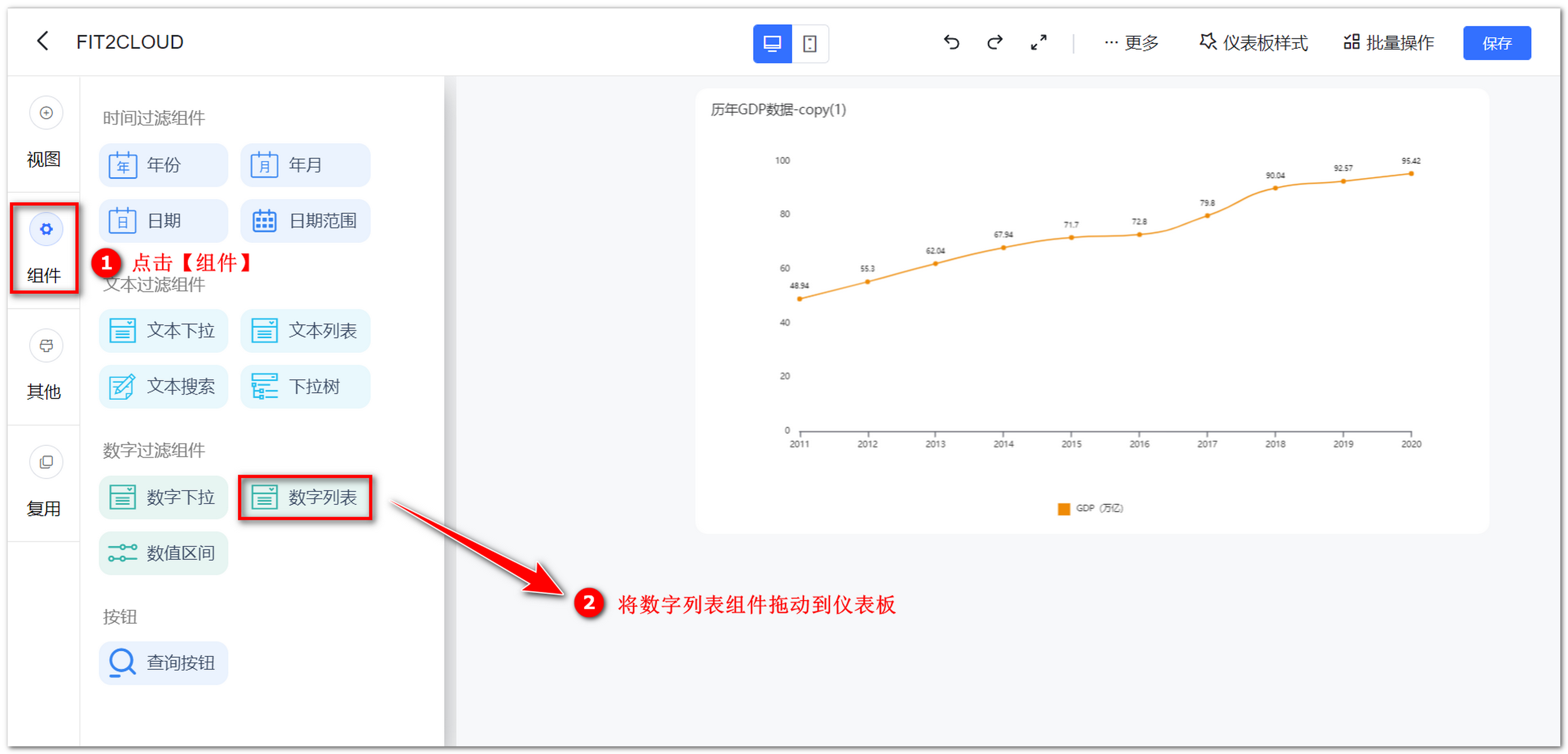Click the FIT2CLOUD dashboard title

130,42
